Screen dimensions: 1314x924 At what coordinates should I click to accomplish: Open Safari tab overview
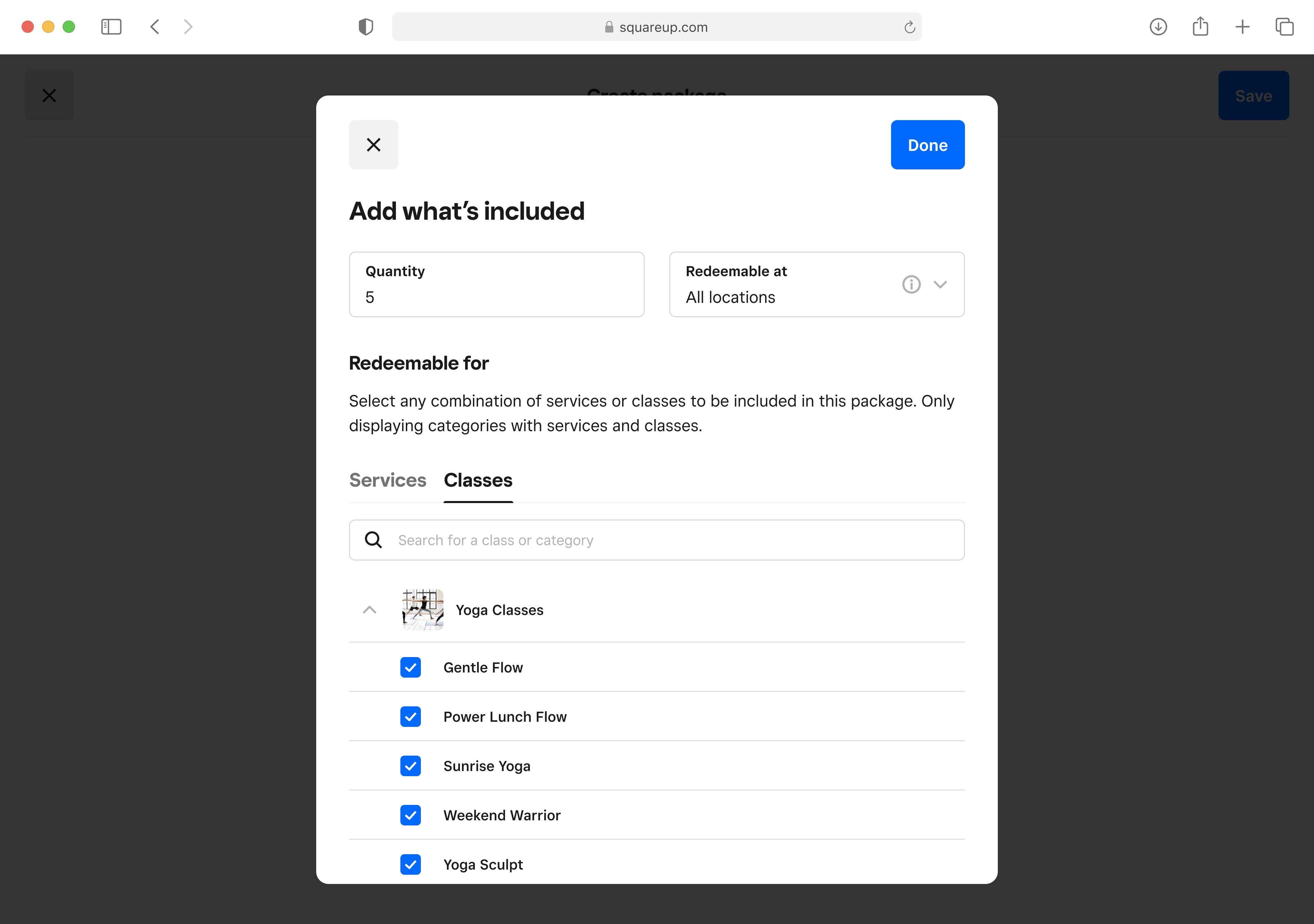pos(1284,27)
